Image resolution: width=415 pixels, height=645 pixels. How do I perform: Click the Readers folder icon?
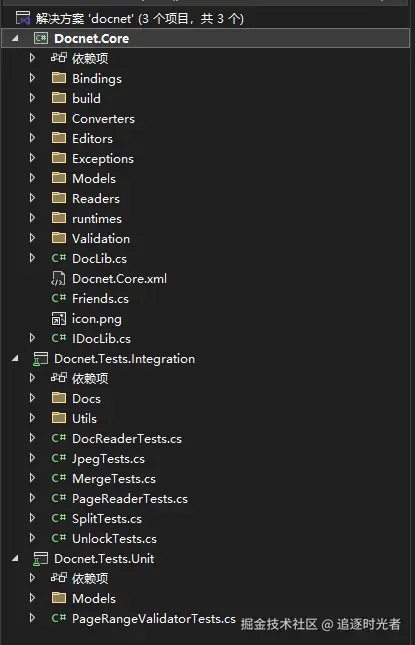(59, 198)
